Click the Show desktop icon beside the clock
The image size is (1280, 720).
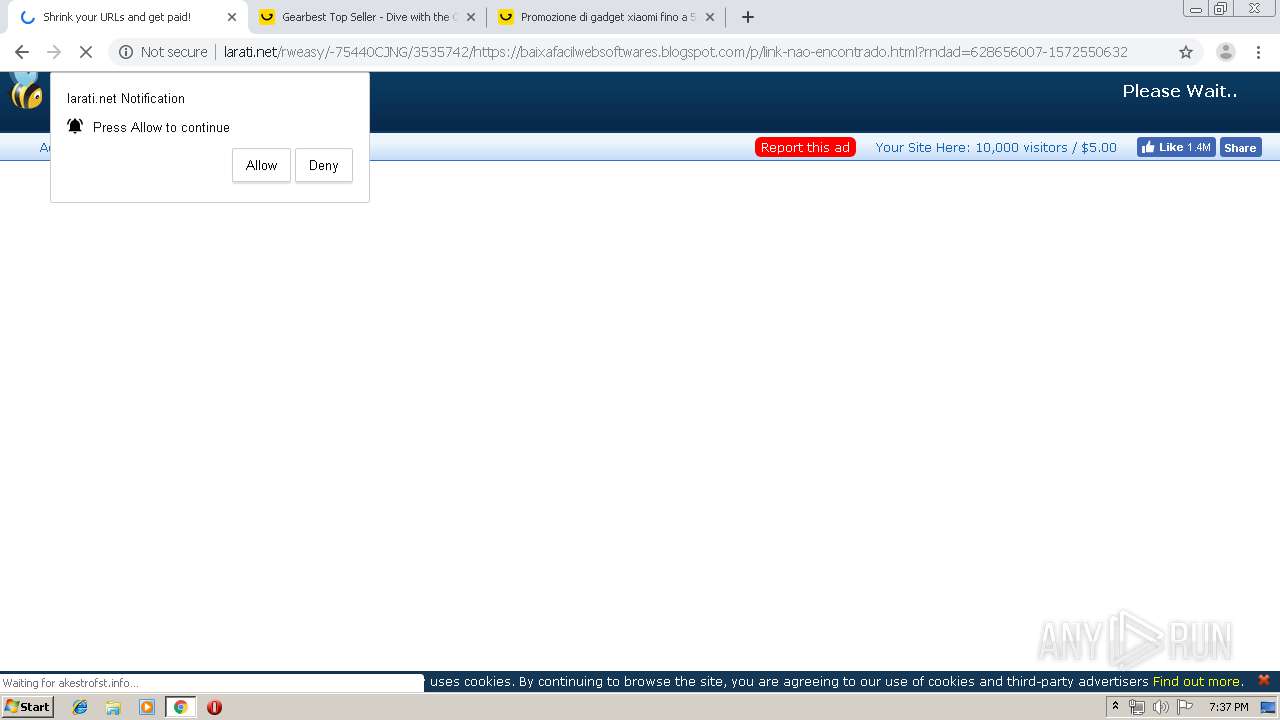(1268, 707)
